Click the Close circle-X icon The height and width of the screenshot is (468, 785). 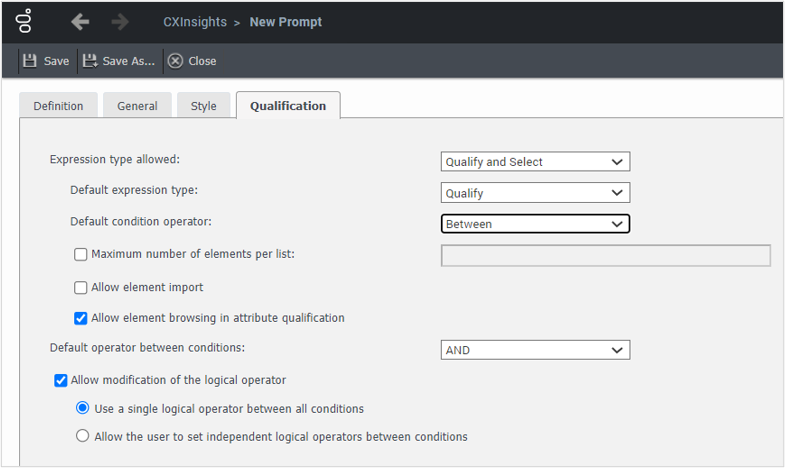pyautogui.click(x=175, y=61)
